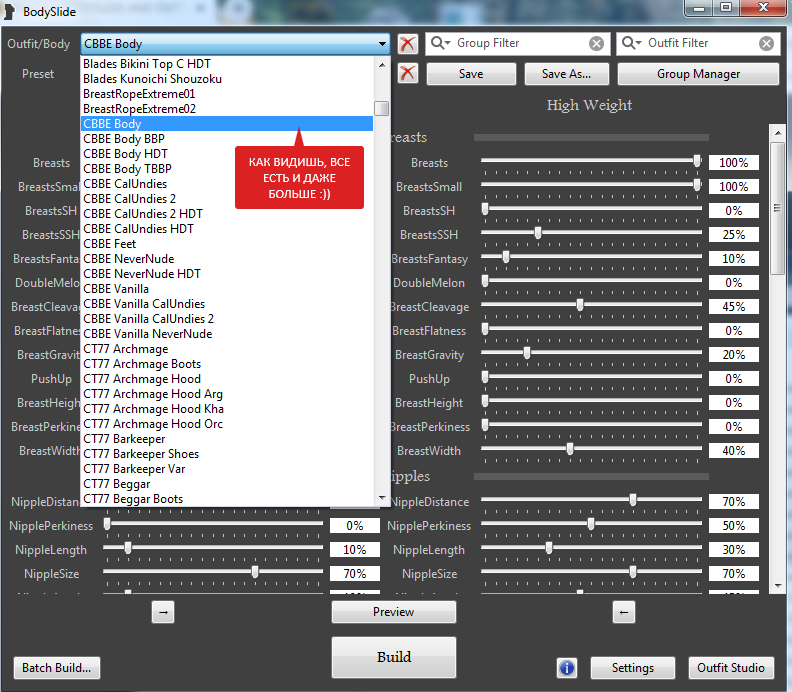Click the Batch Build... button

click(x=57, y=667)
